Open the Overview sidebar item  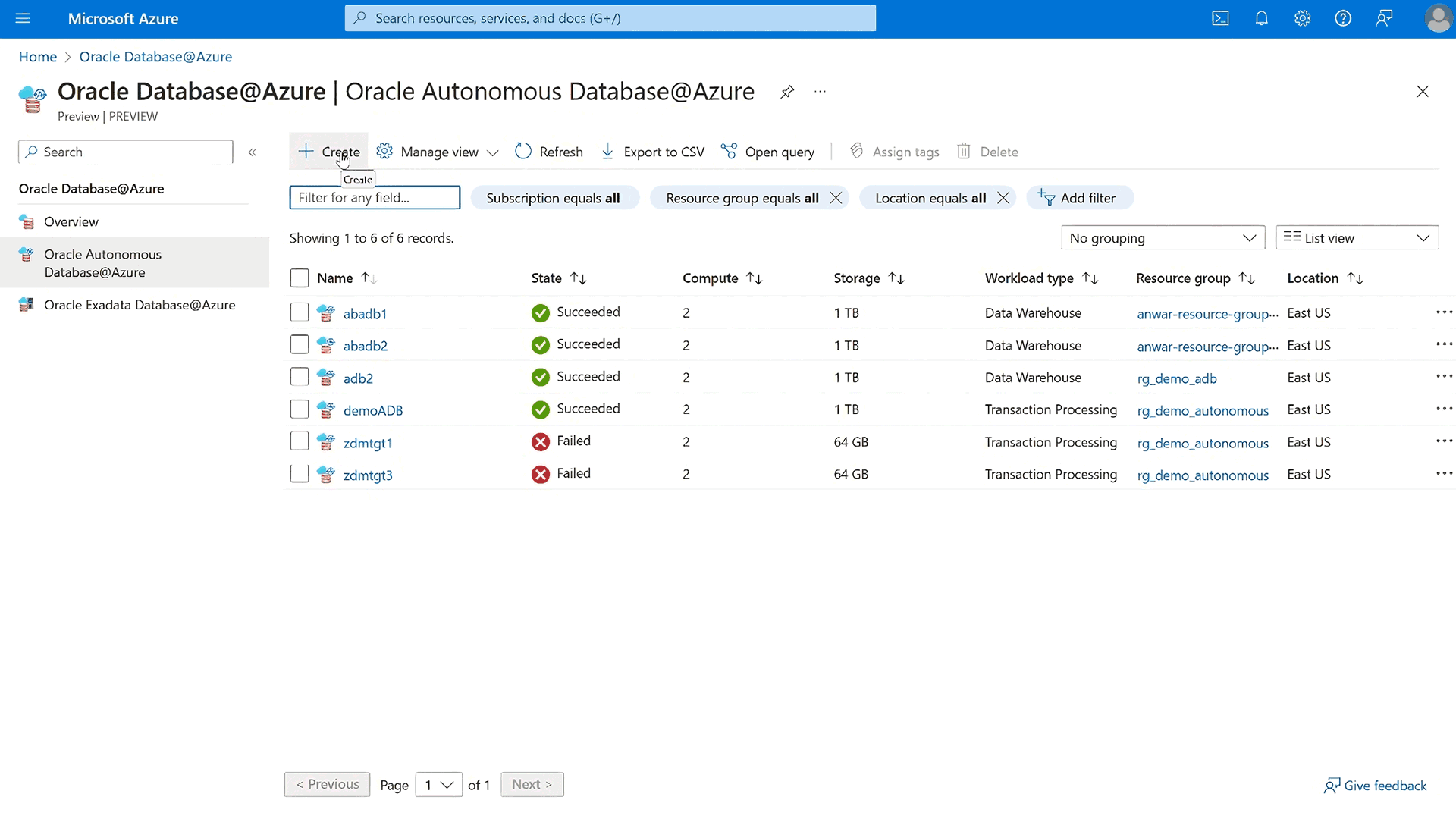coord(71,221)
